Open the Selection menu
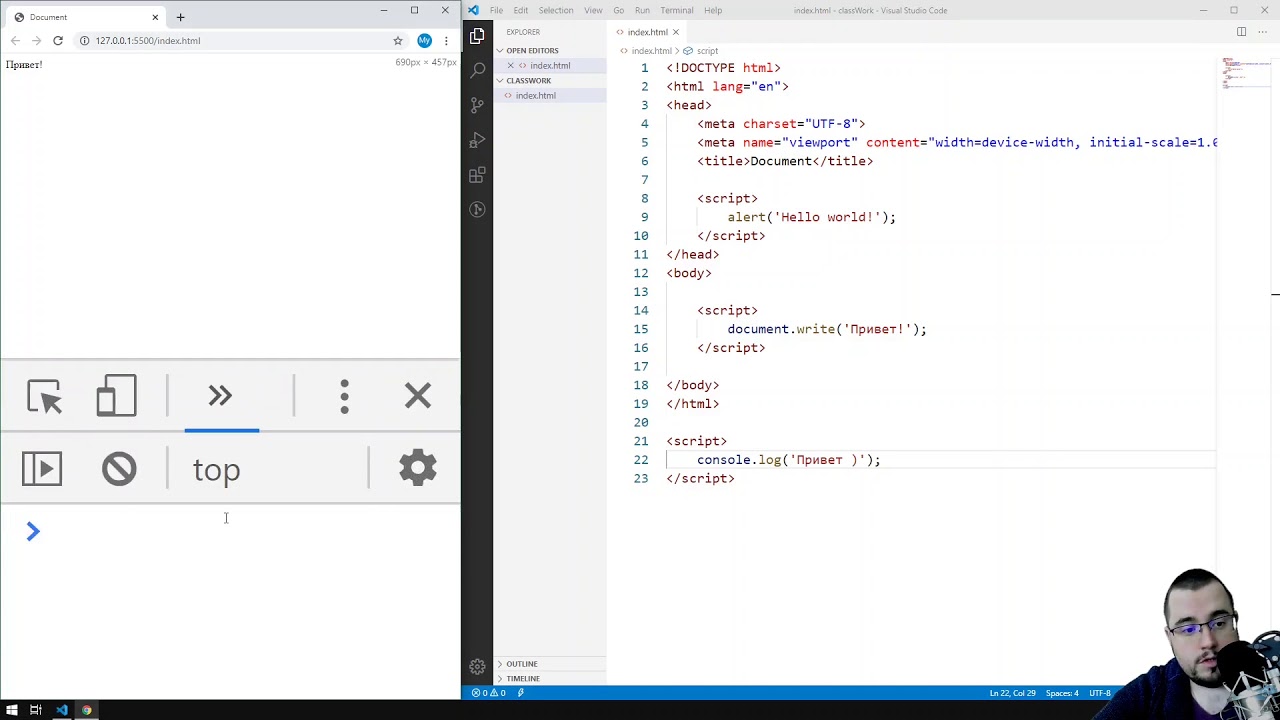The height and width of the screenshot is (720, 1280). tap(556, 10)
